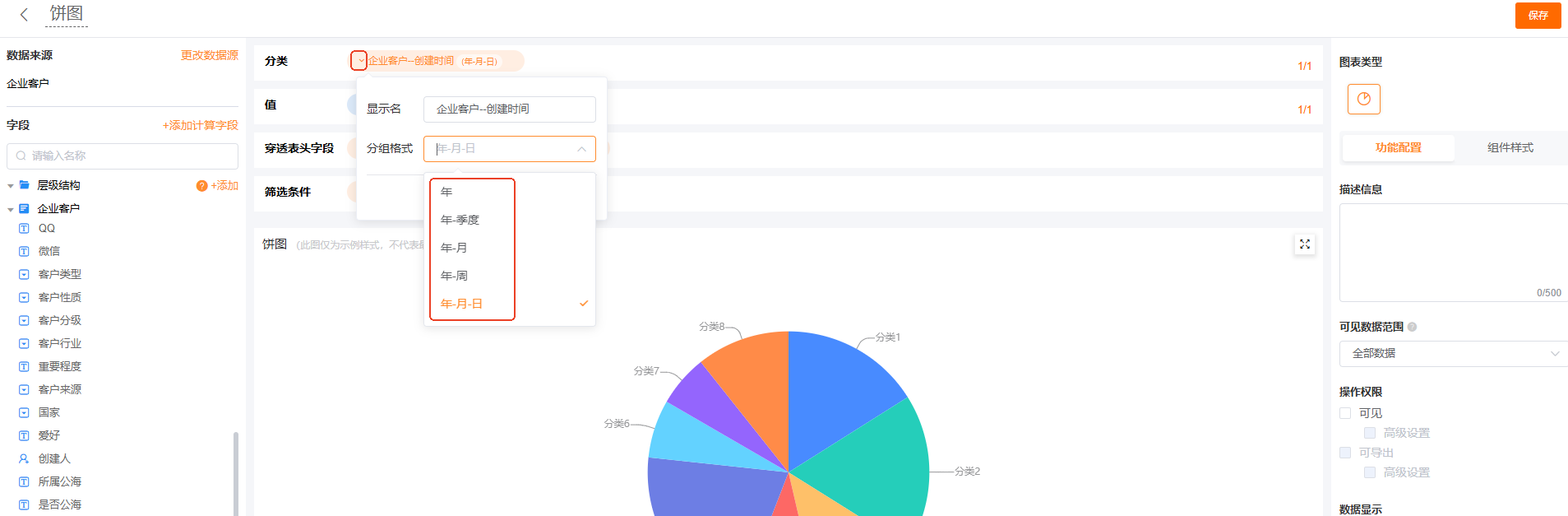Click the 企业客户 table icon in tree
Image resolution: width=1568 pixels, height=516 pixels.
click(24, 209)
